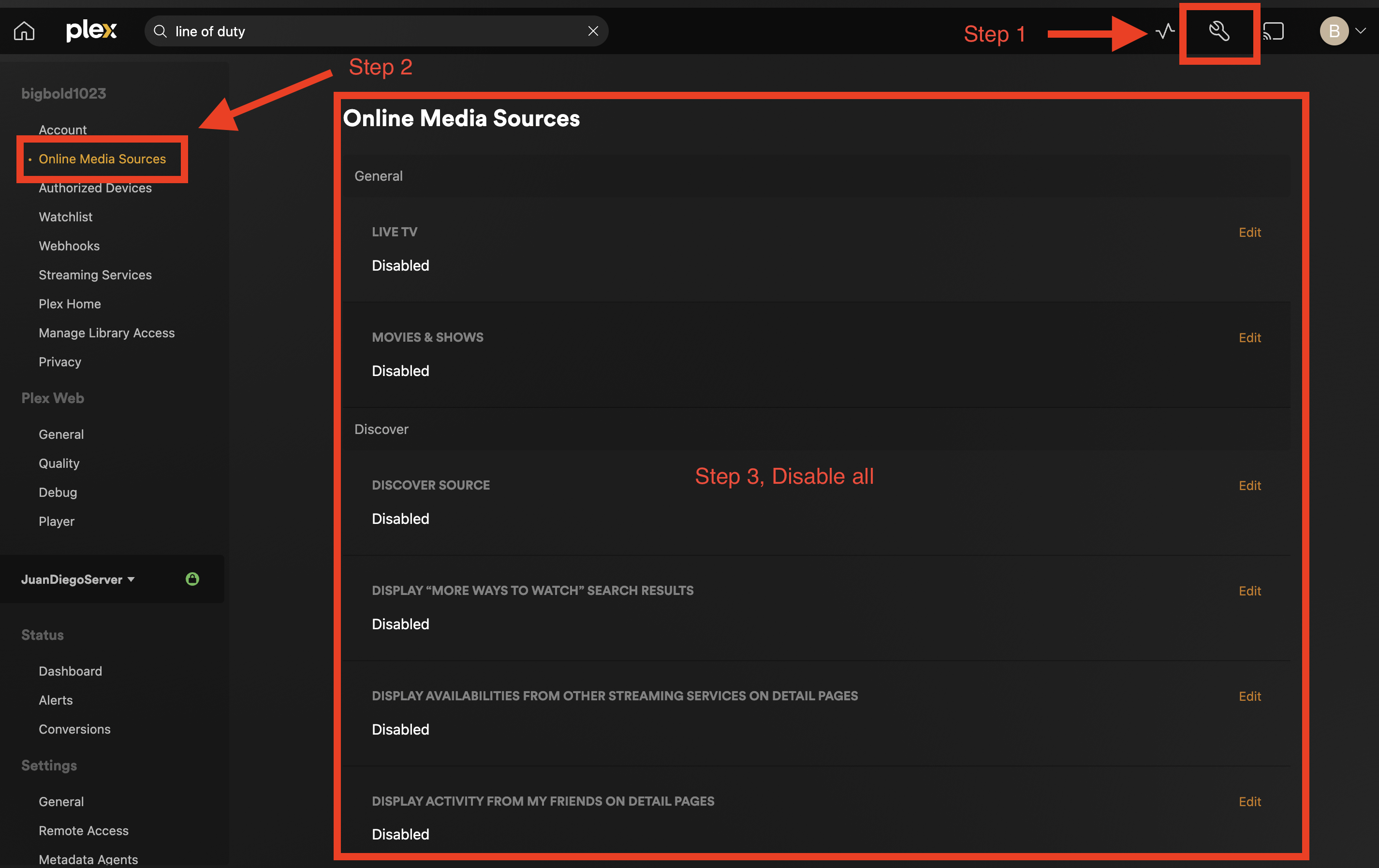Open Streaming Services settings
1379x868 pixels.
point(95,275)
